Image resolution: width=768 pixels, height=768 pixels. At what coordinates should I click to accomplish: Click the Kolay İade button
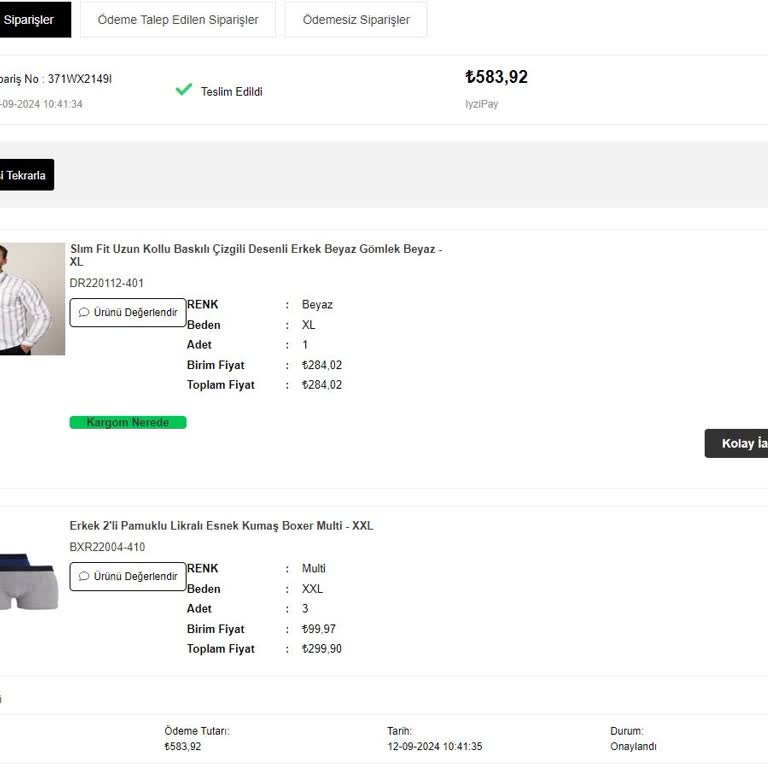coord(740,443)
